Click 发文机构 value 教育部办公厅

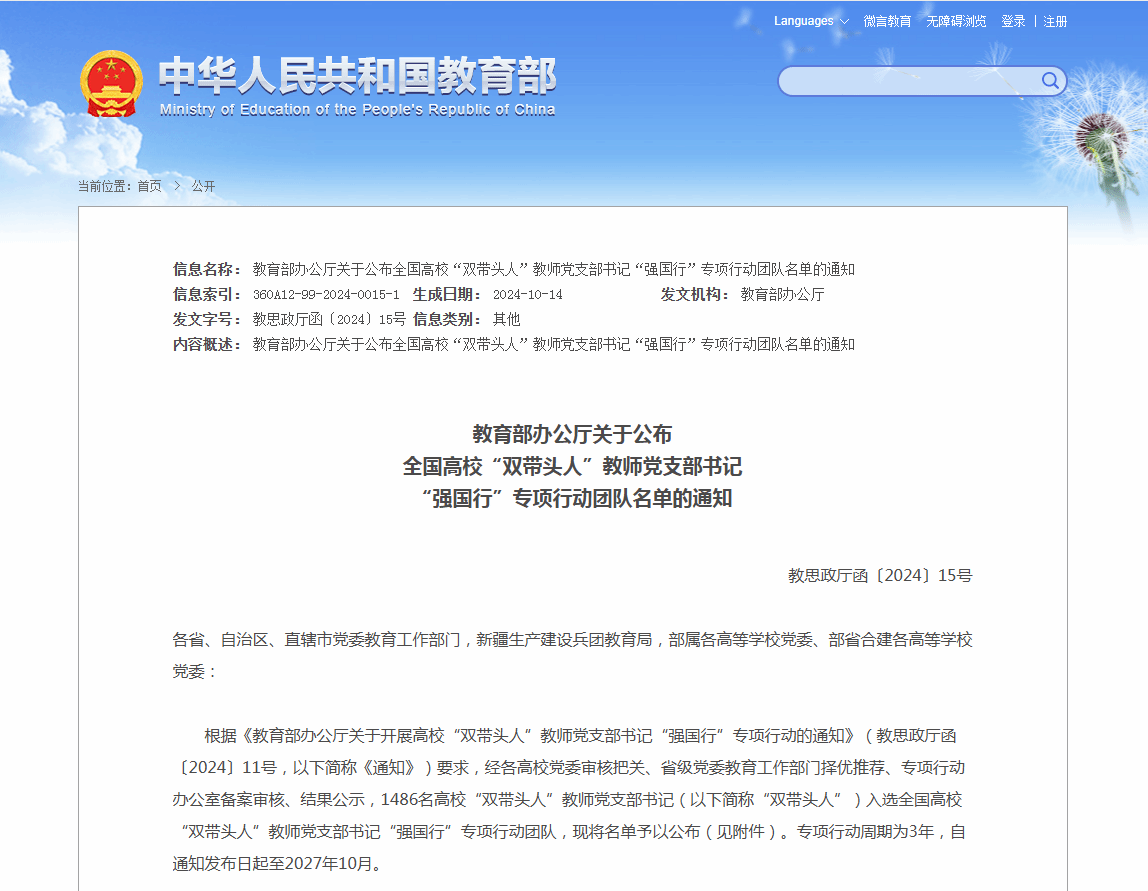pyautogui.click(x=783, y=294)
